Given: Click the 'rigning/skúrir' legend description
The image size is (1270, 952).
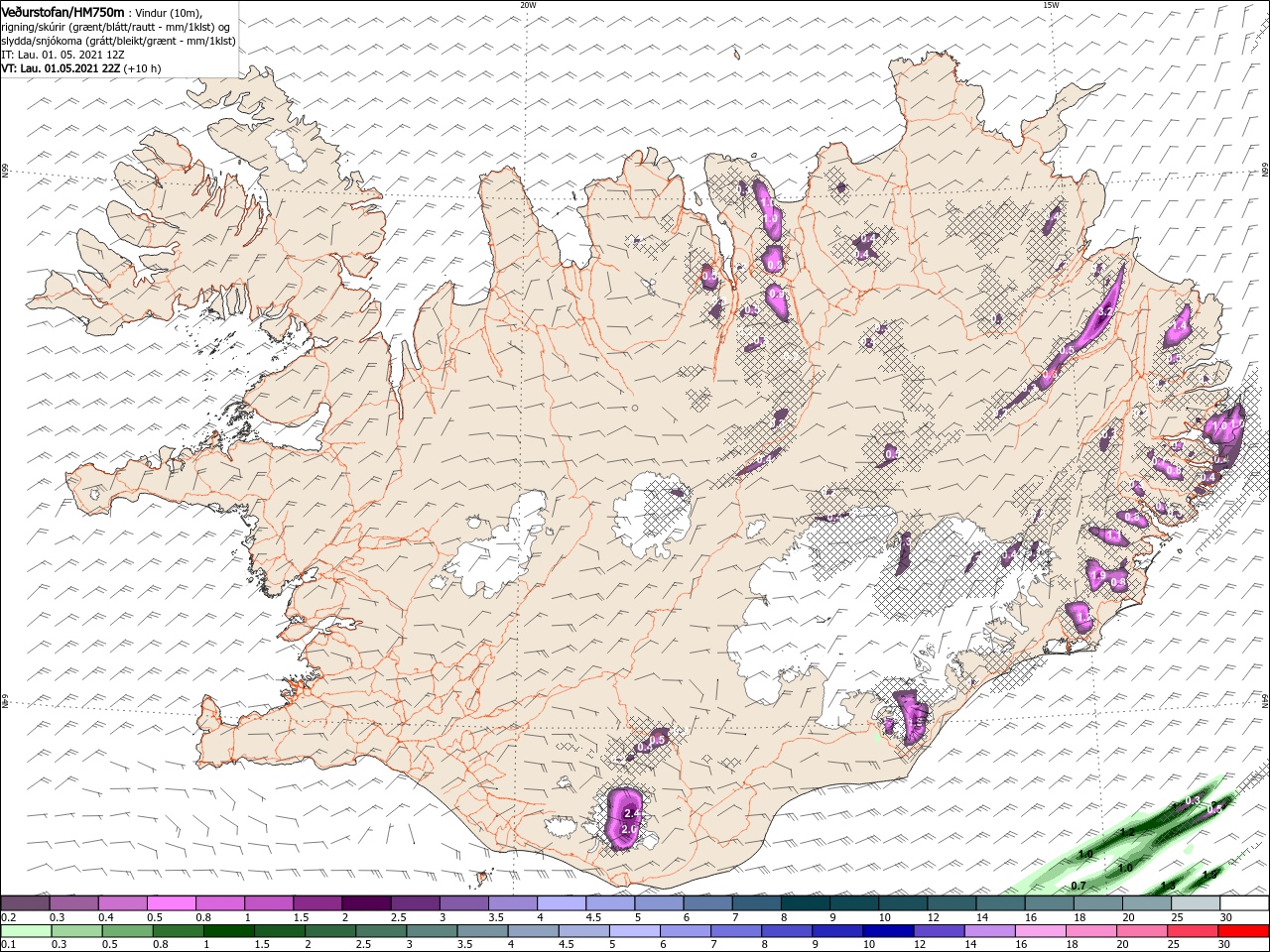Looking at the screenshot, I should [x=35, y=27].
